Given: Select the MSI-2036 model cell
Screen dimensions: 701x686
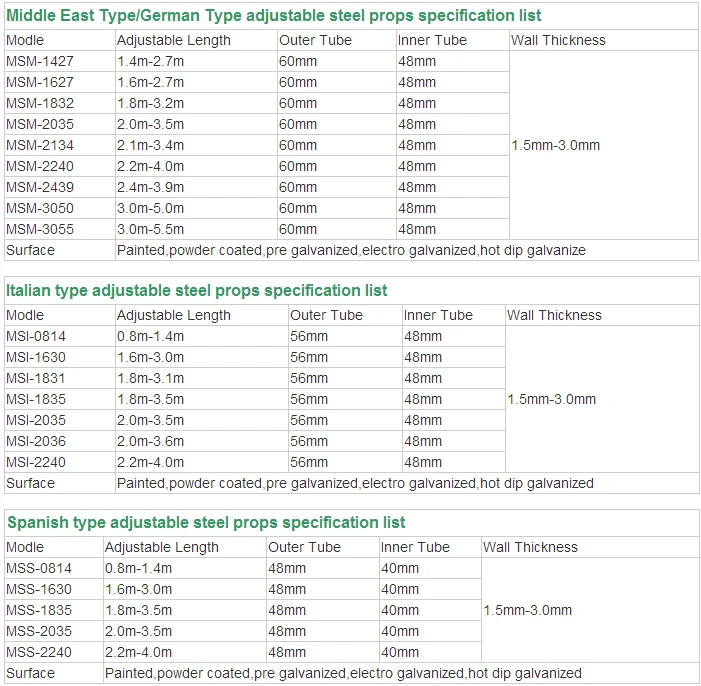Looking at the screenshot, I should point(37,441).
